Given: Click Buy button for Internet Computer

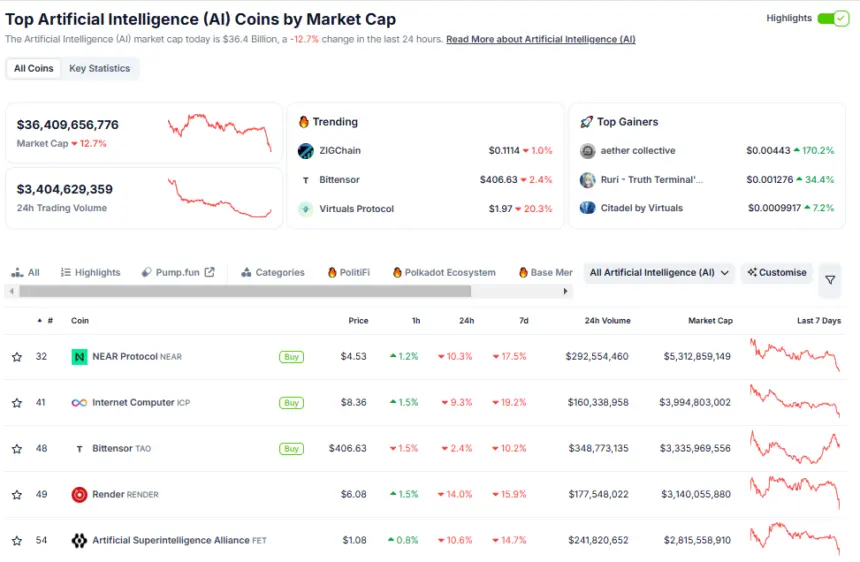Looking at the screenshot, I should [x=291, y=403].
